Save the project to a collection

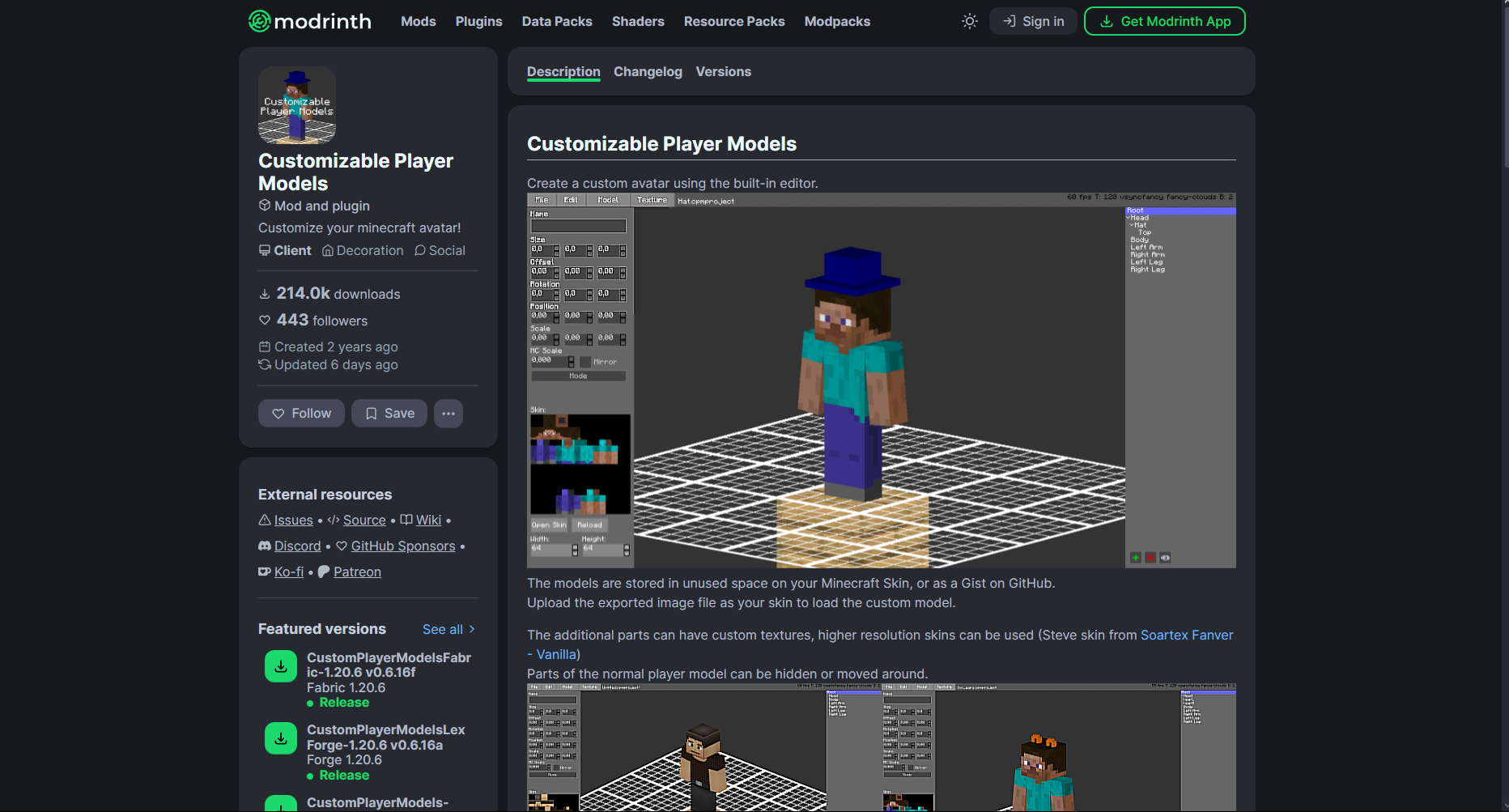click(389, 413)
